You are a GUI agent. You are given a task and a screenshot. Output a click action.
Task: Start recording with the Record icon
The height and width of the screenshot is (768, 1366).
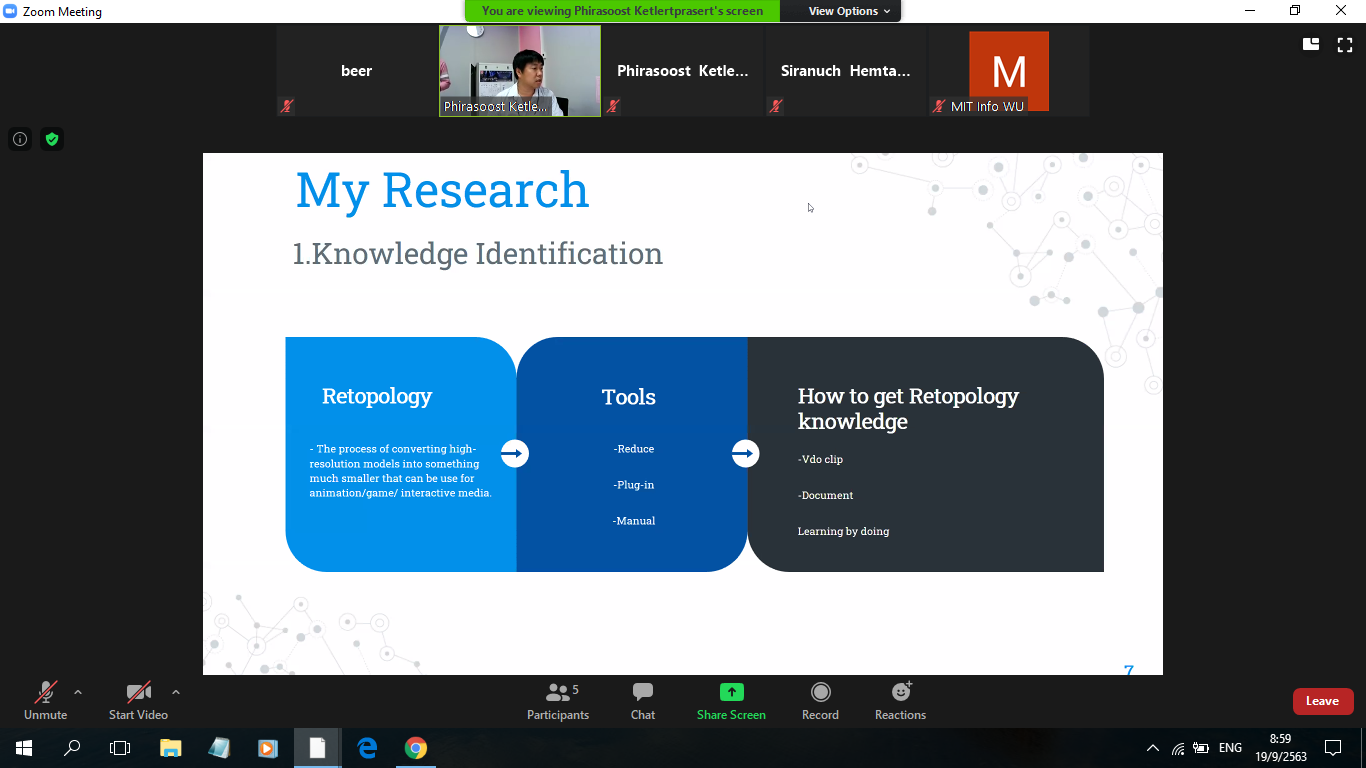pos(820,692)
